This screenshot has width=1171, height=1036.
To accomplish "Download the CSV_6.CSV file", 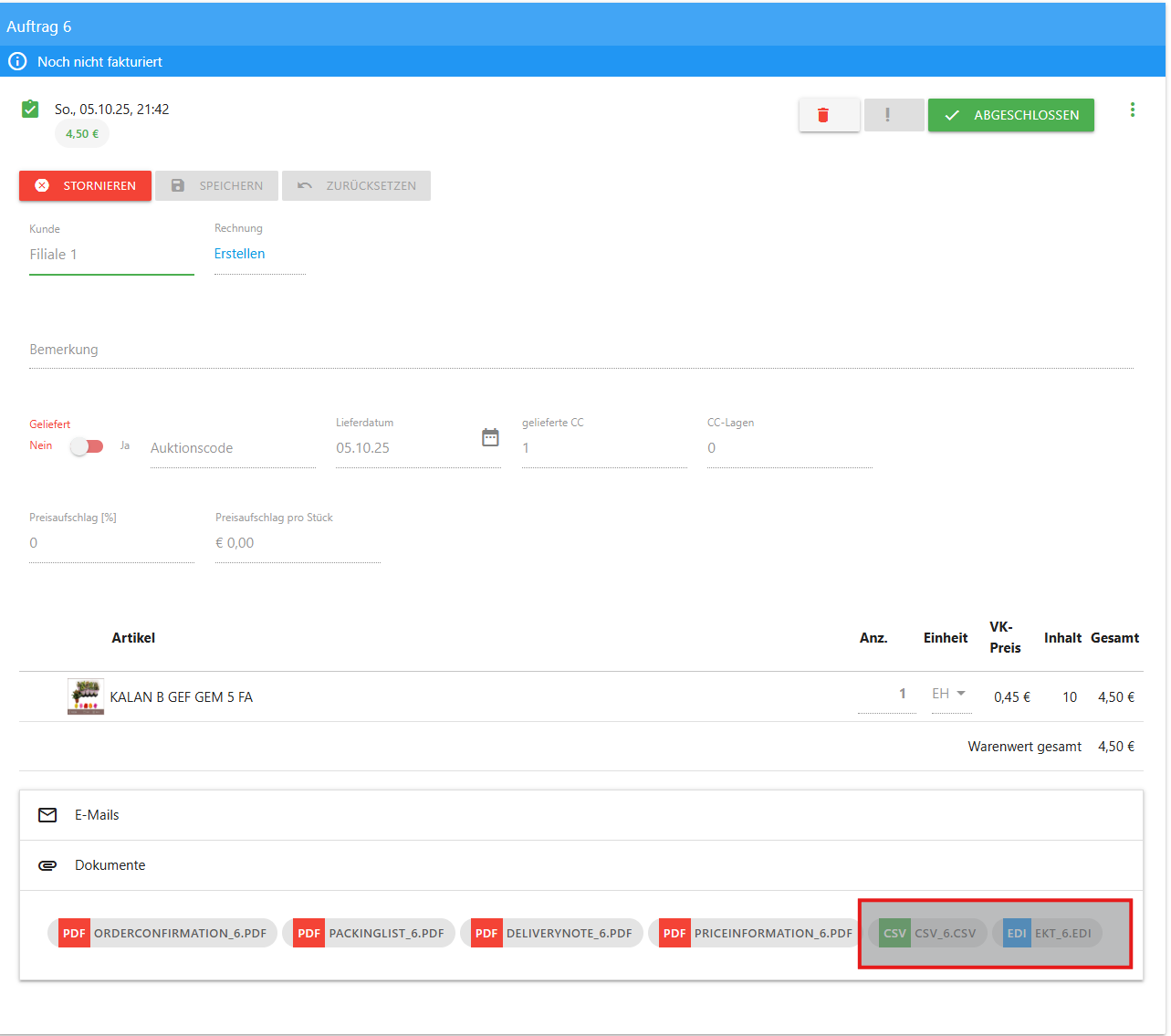I will click(932, 933).
